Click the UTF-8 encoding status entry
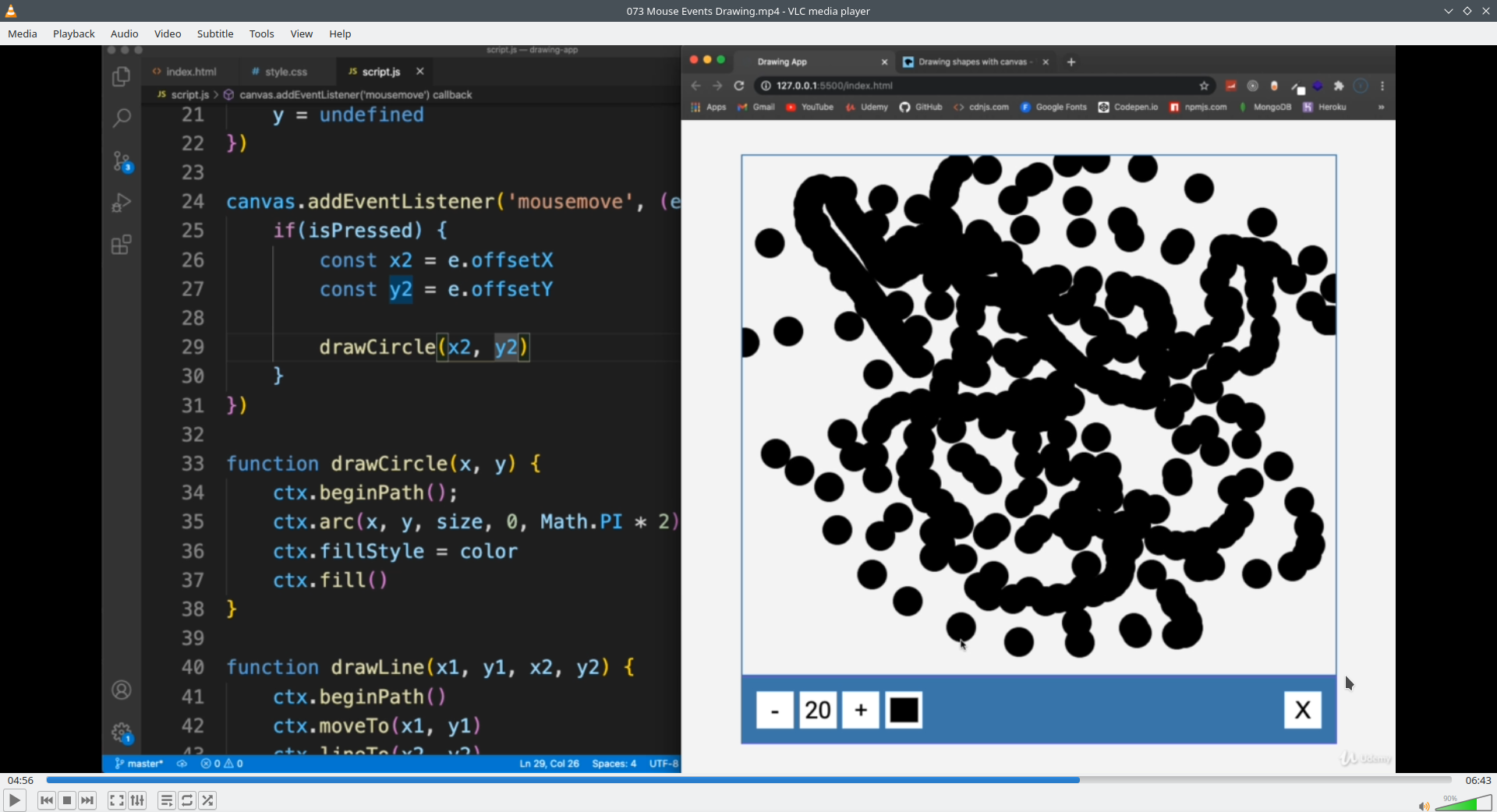The image size is (1497, 812). coord(664,764)
